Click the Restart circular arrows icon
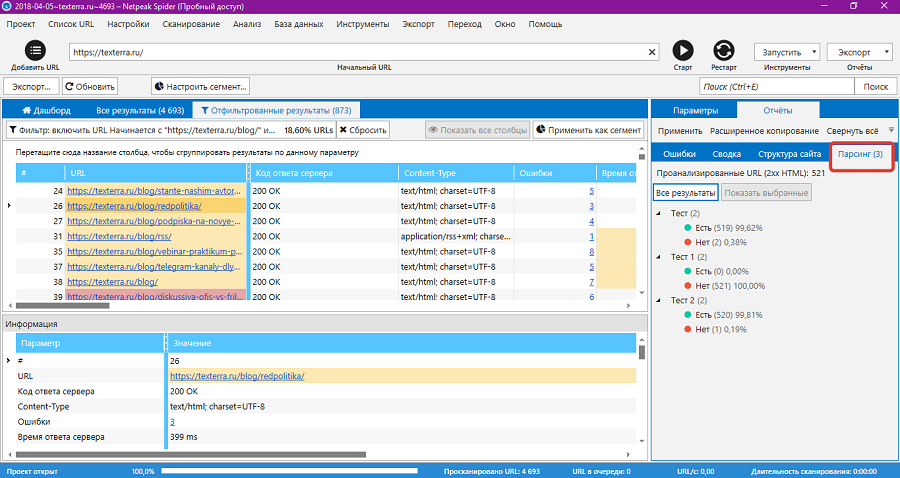Viewport: 900px width, 478px height. [x=723, y=50]
